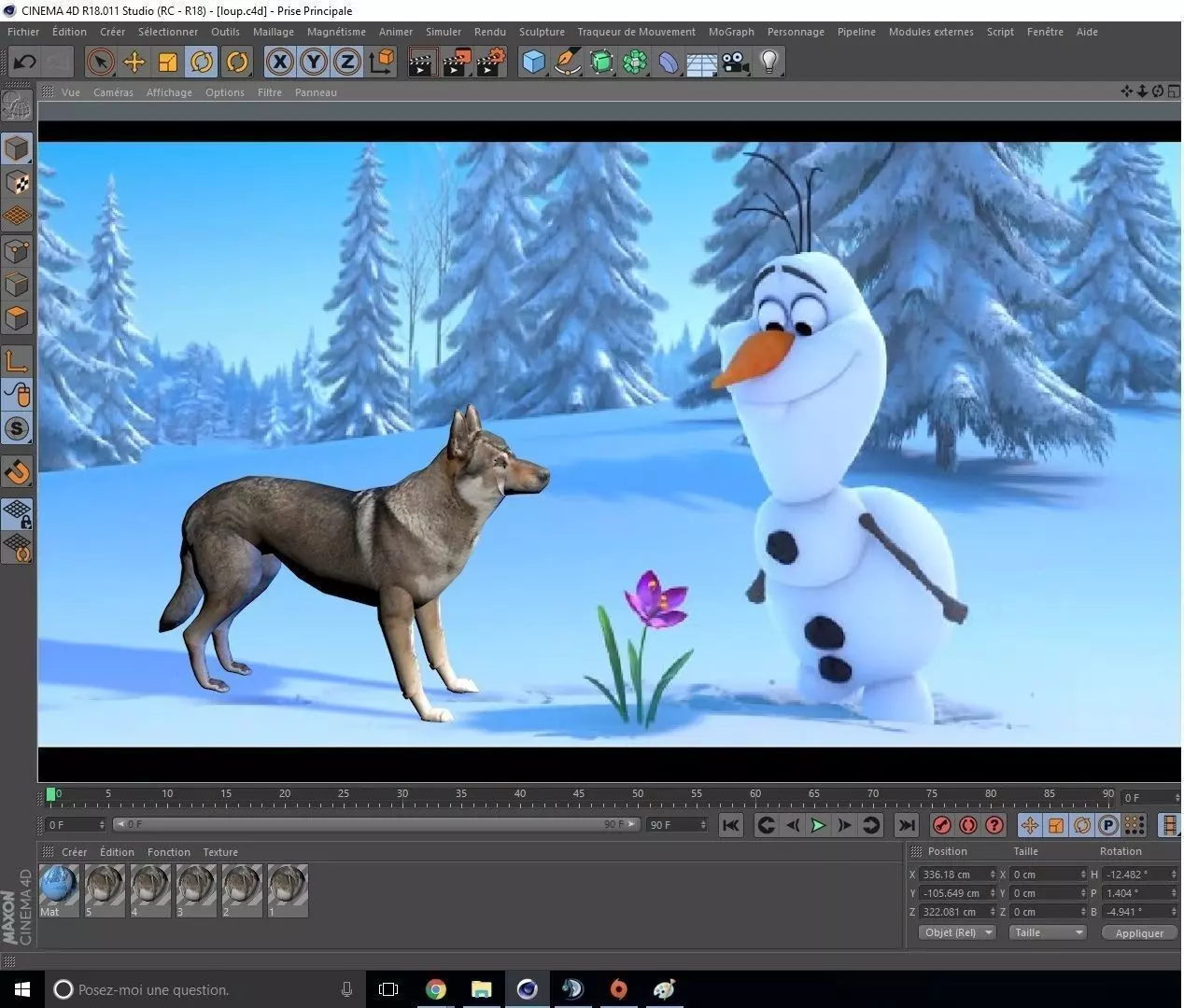Open the viewport Affichage menu
Viewport: 1184px width, 1008px height.
pos(169,92)
